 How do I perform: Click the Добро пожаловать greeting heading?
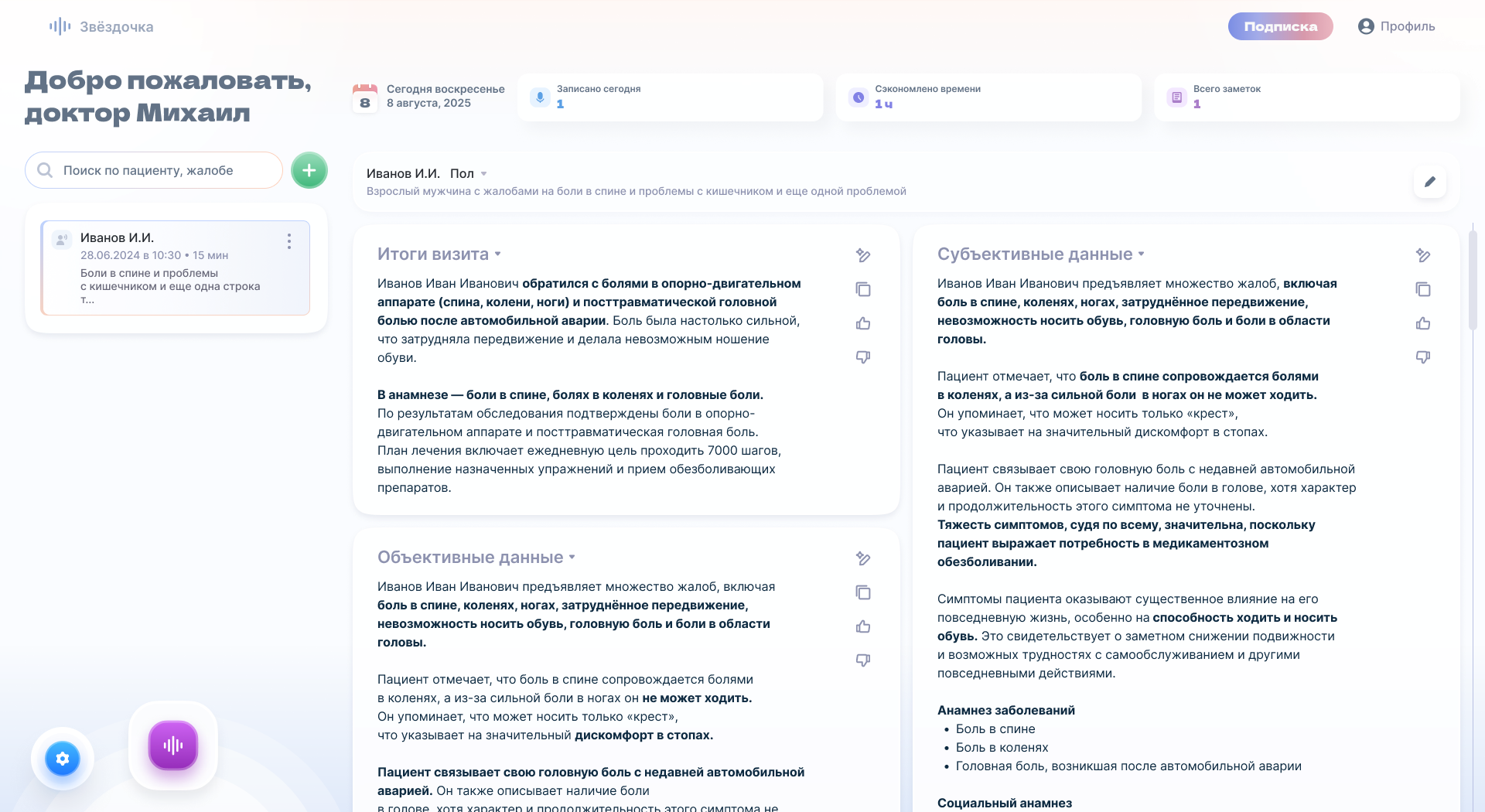coord(168,97)
